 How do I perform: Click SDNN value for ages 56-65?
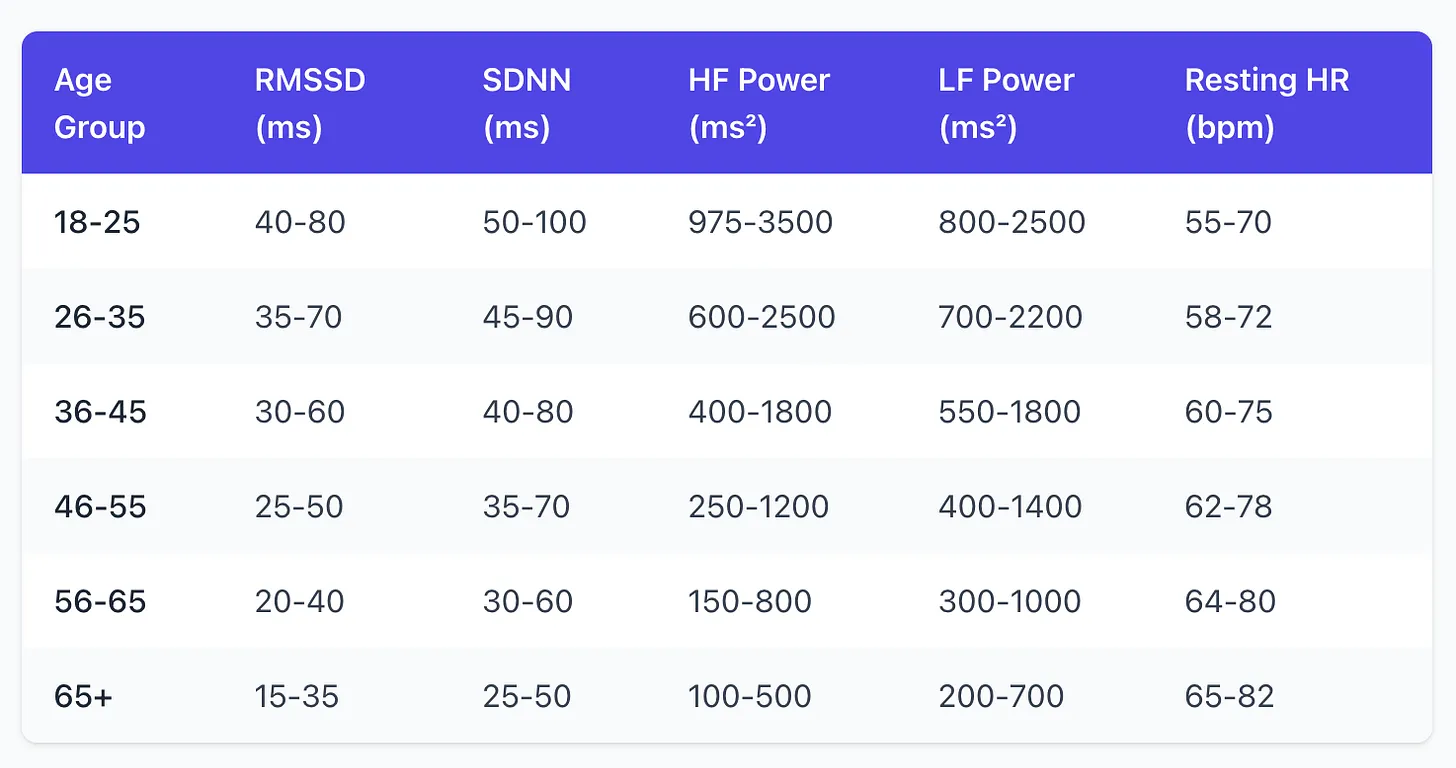click(x=527, y=601)
